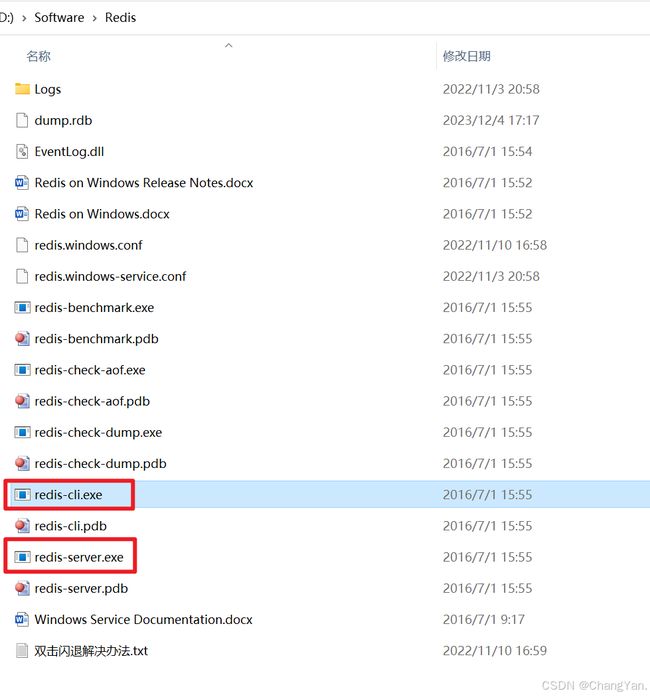The height and width of the screenshot is (697, 650).
Task: Click the redis-cli.pdb file icon
Action: click(x=22, y=526)
